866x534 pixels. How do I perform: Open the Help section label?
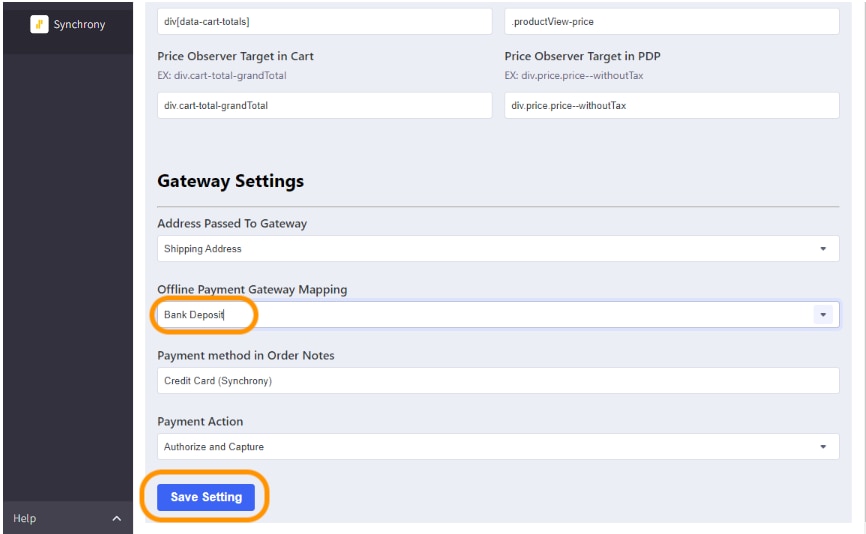click(24, 519)
